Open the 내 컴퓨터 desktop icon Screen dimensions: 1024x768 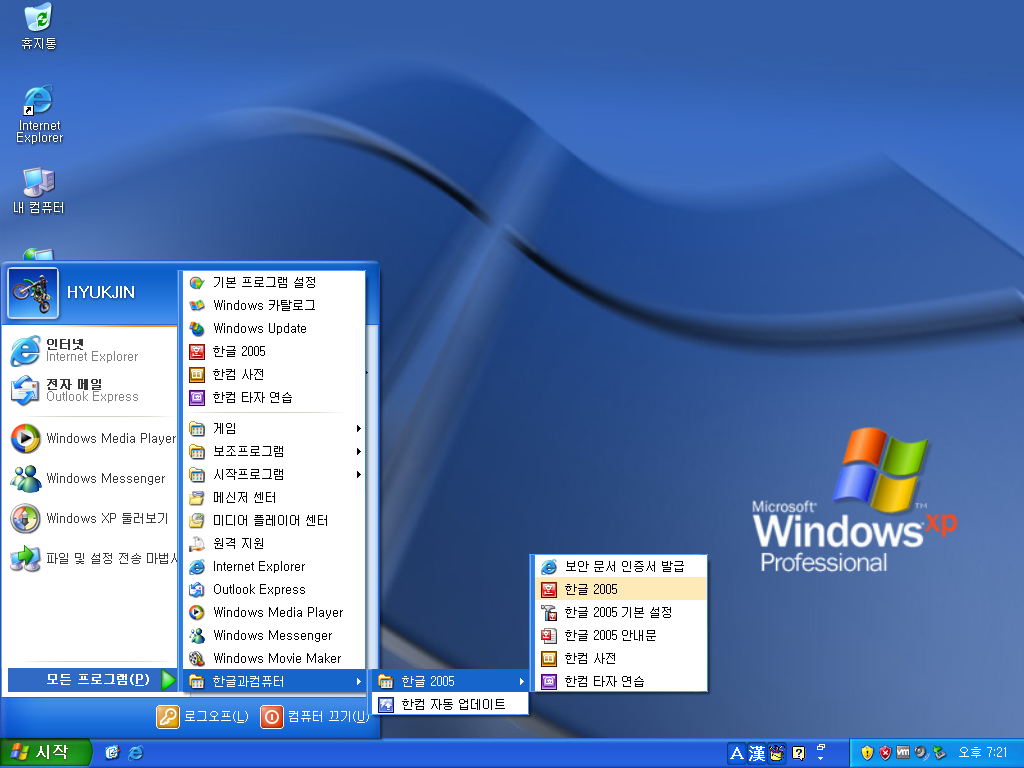(39, 191)
